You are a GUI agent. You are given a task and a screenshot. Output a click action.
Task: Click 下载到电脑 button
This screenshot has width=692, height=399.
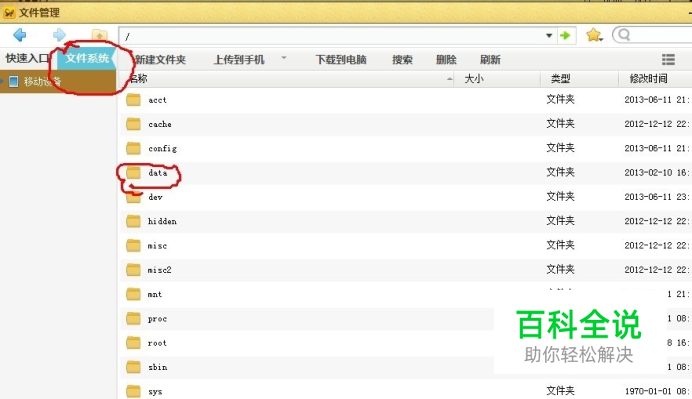(341, 60)
